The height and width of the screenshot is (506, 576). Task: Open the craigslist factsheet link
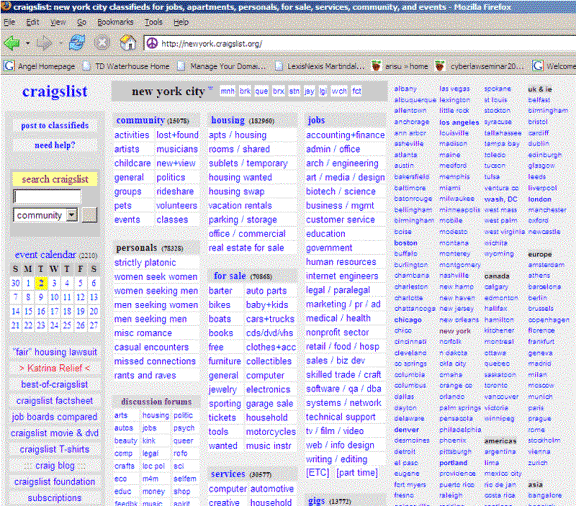pos(54,401)
